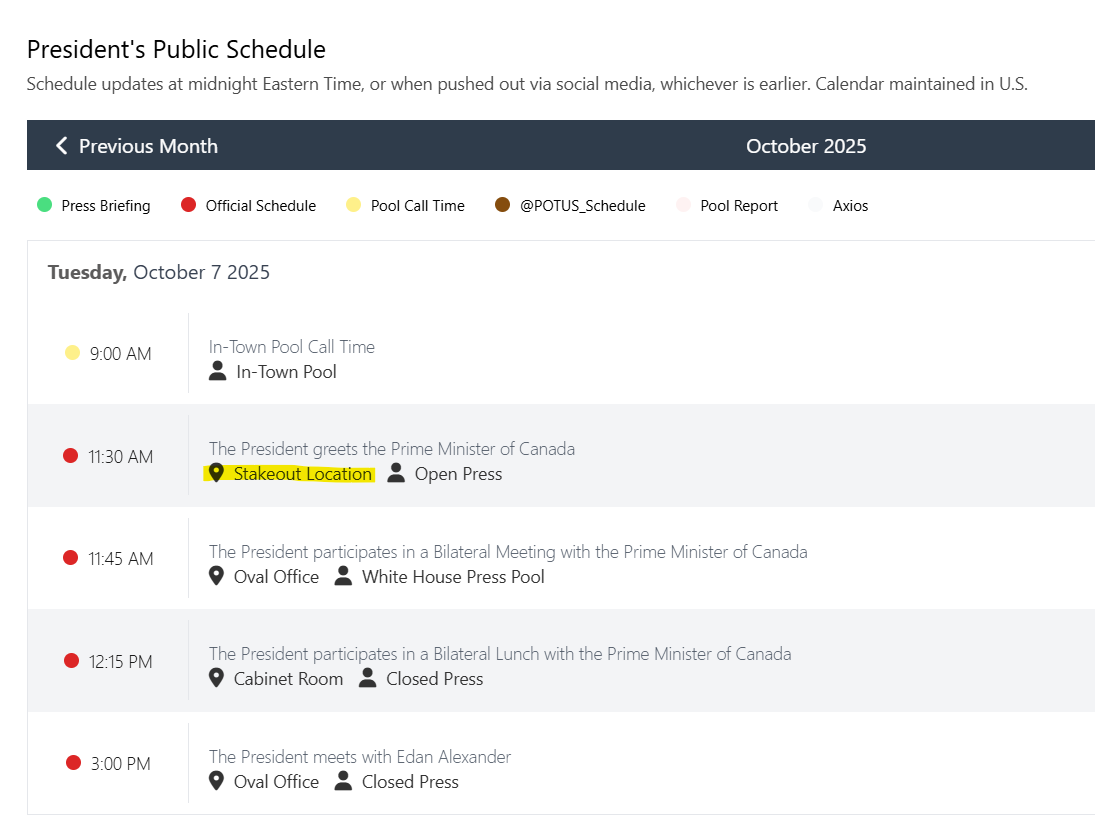The height and width of the screenshot is (832, 1095).
Task: Click person icon beside White House Press Pool
Action: [343, 577]
